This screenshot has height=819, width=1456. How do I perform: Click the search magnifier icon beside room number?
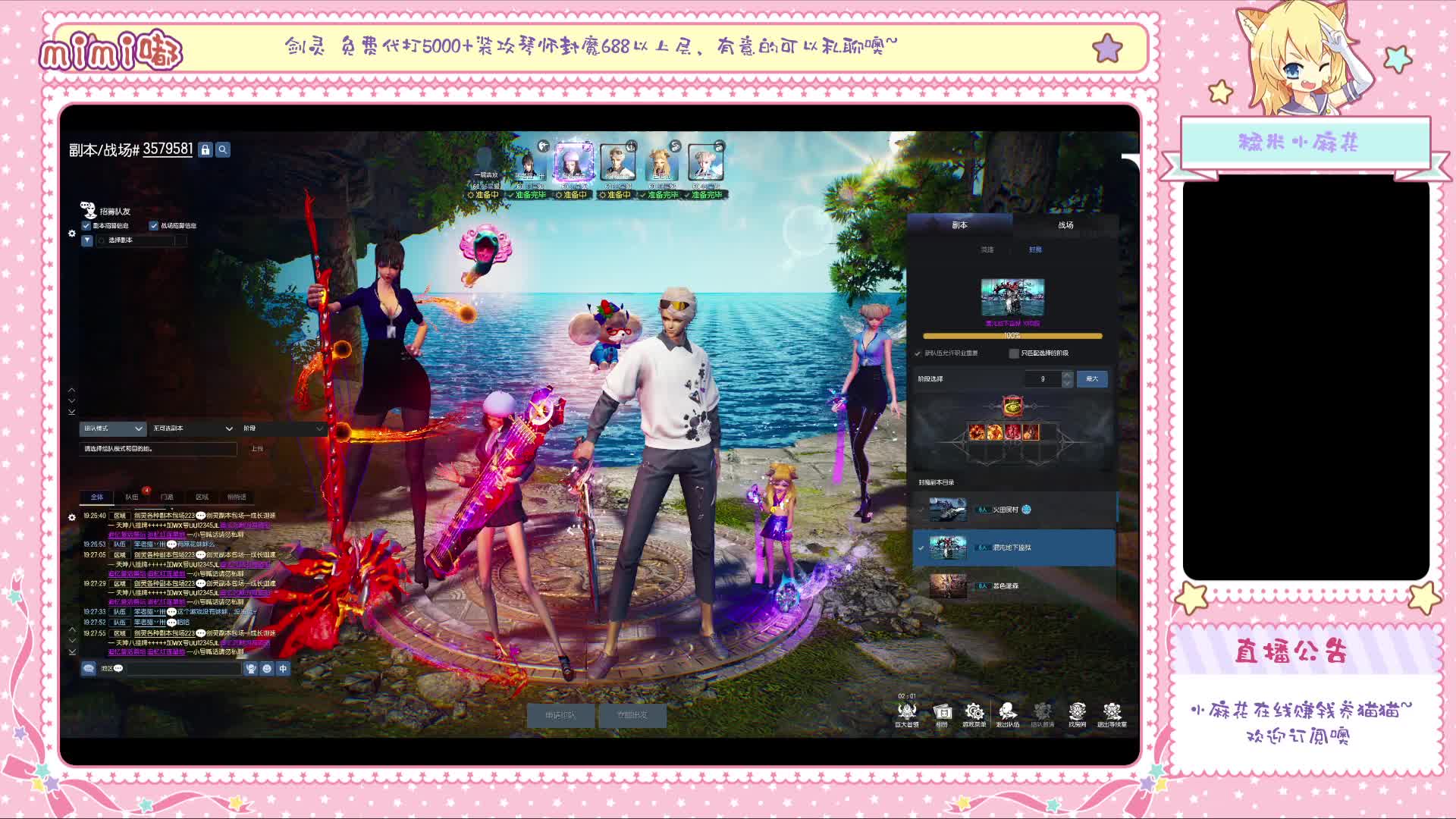[223, 150]
